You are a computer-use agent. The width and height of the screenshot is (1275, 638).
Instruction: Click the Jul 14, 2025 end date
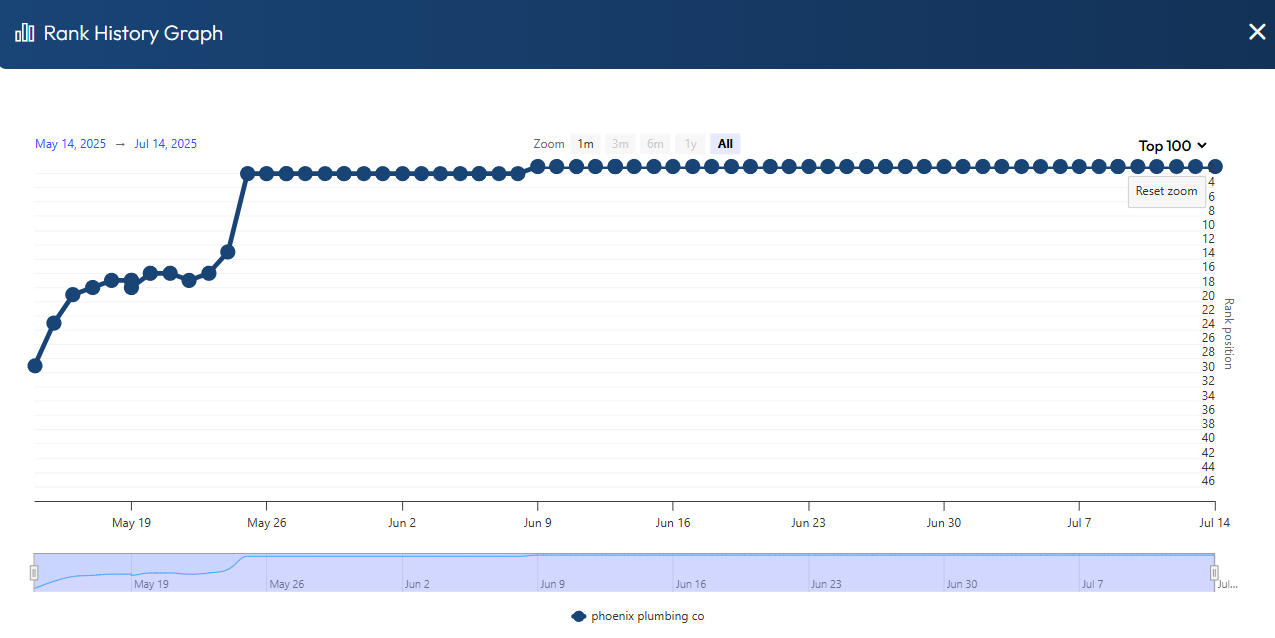pos(165,144)
